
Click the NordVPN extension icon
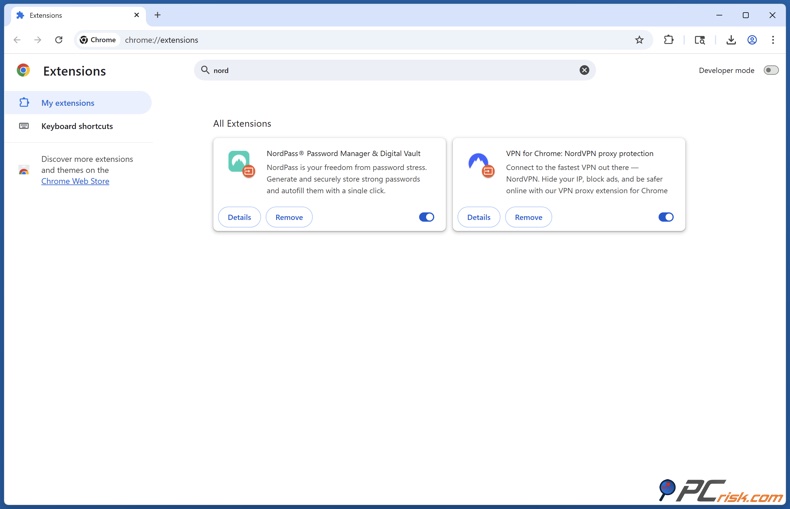479,162
